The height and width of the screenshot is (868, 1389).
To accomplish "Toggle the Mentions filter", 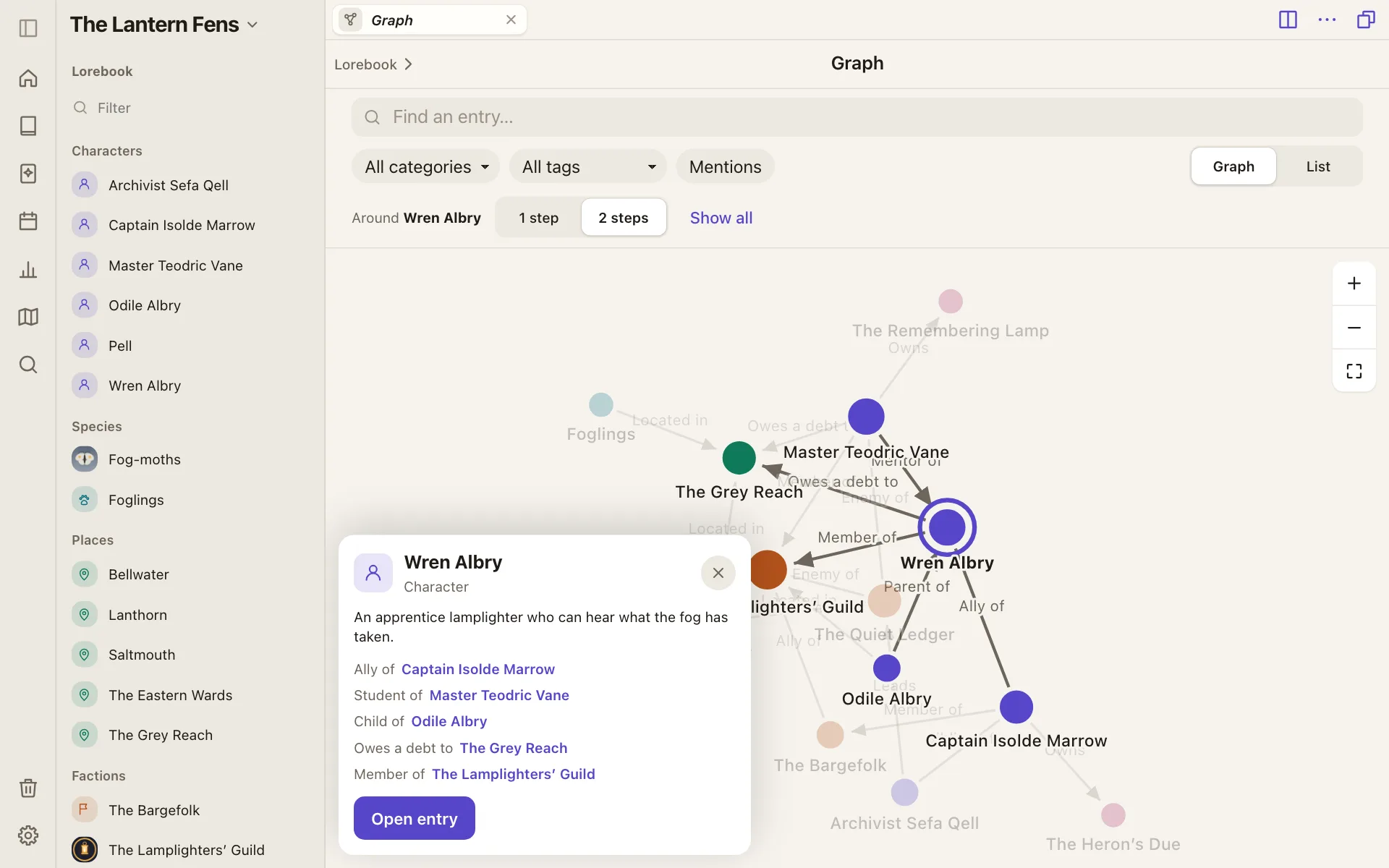I will tap(725, 167).
